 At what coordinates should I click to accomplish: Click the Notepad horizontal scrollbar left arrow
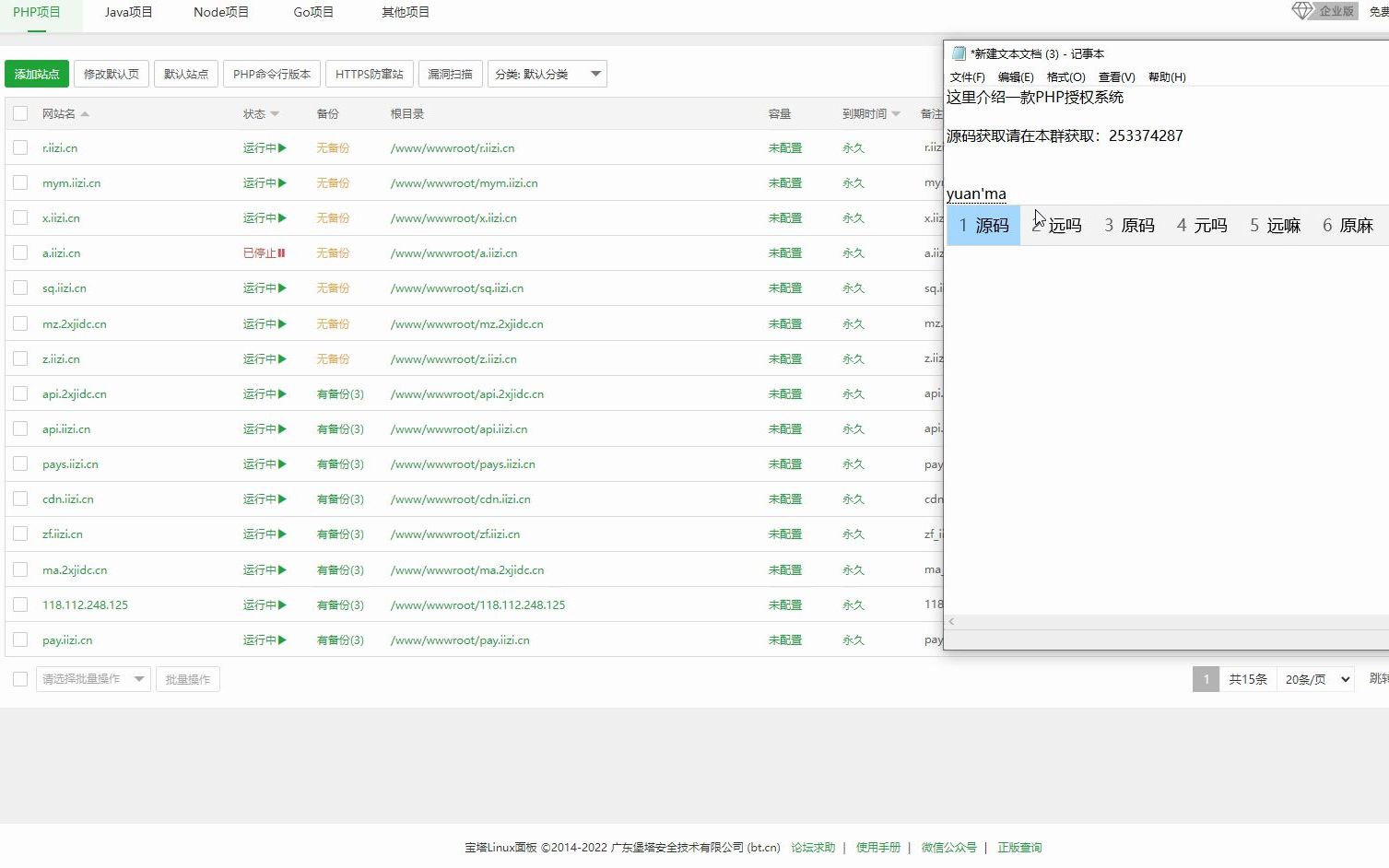coord(950,621)
